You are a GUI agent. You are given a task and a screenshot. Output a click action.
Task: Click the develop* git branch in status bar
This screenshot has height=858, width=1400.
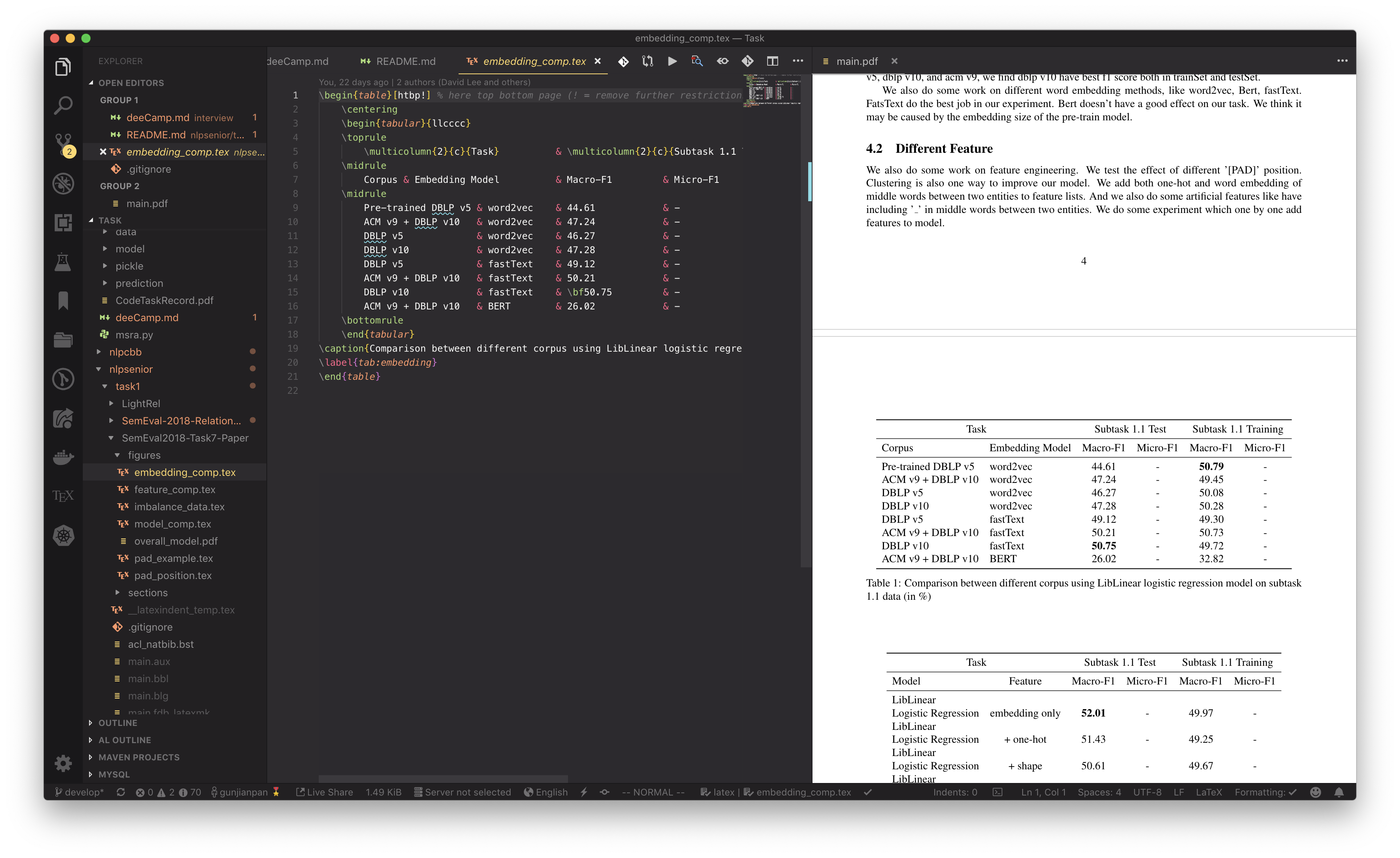pyautogui.click(x=80, y=792)
